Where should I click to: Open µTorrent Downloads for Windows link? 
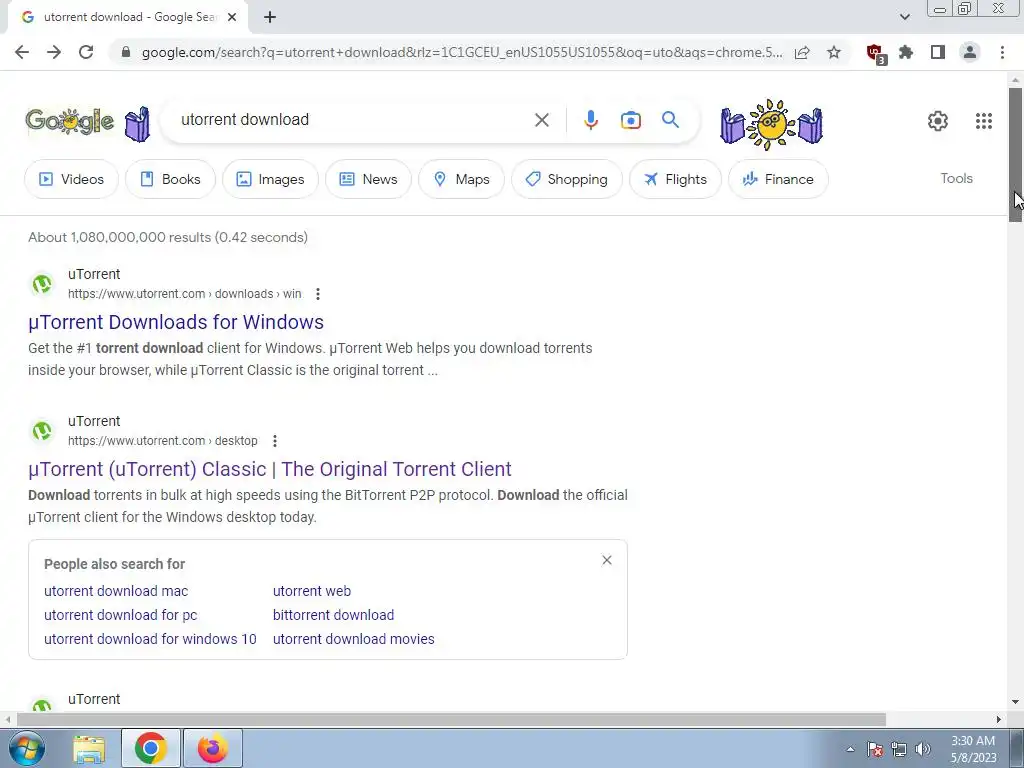(176, 322)
